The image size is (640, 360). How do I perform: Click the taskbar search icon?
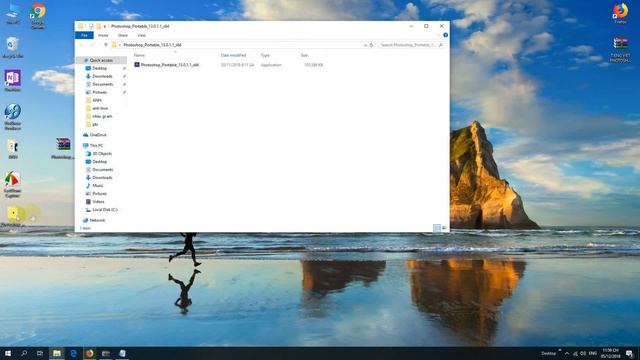click(24, 353)
